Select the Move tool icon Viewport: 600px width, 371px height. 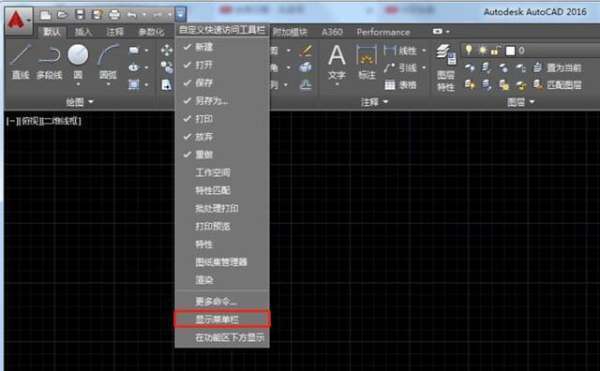tap(166, 50)
